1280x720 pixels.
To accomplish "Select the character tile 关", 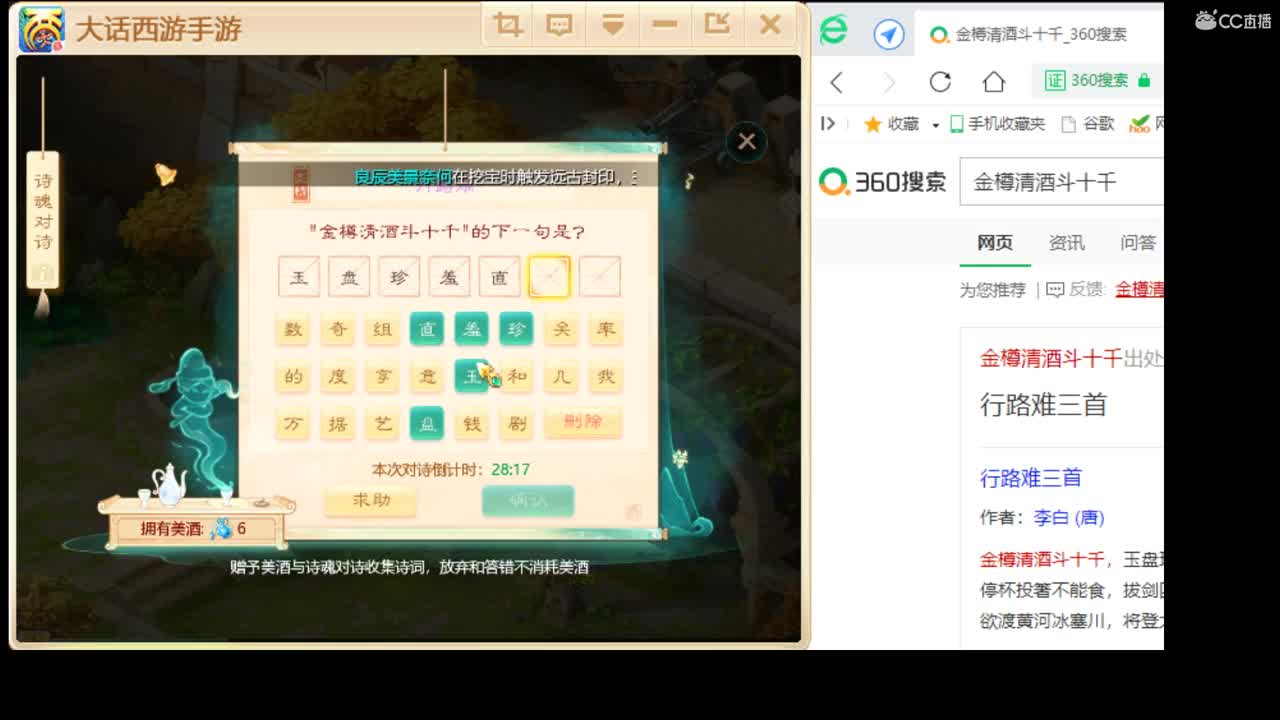I will point(562,329).
